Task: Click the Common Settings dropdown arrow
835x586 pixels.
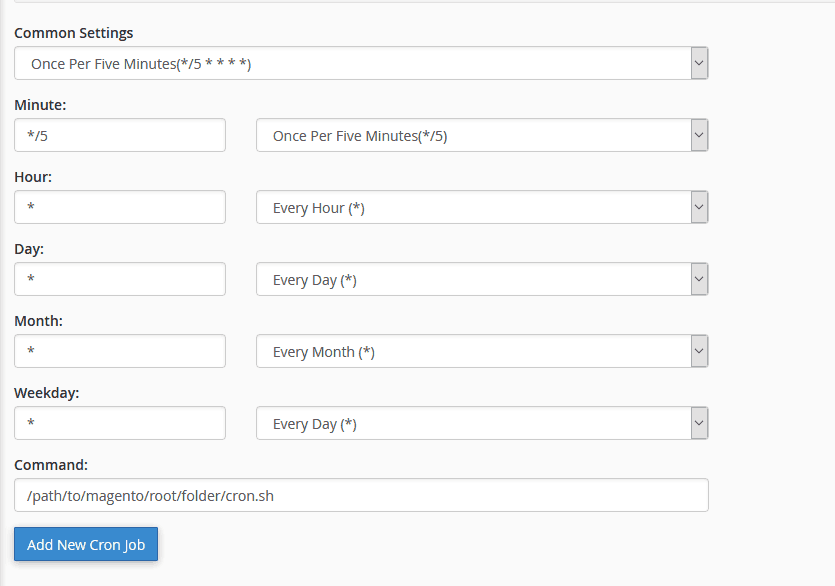Action: [x=700, y=62]
